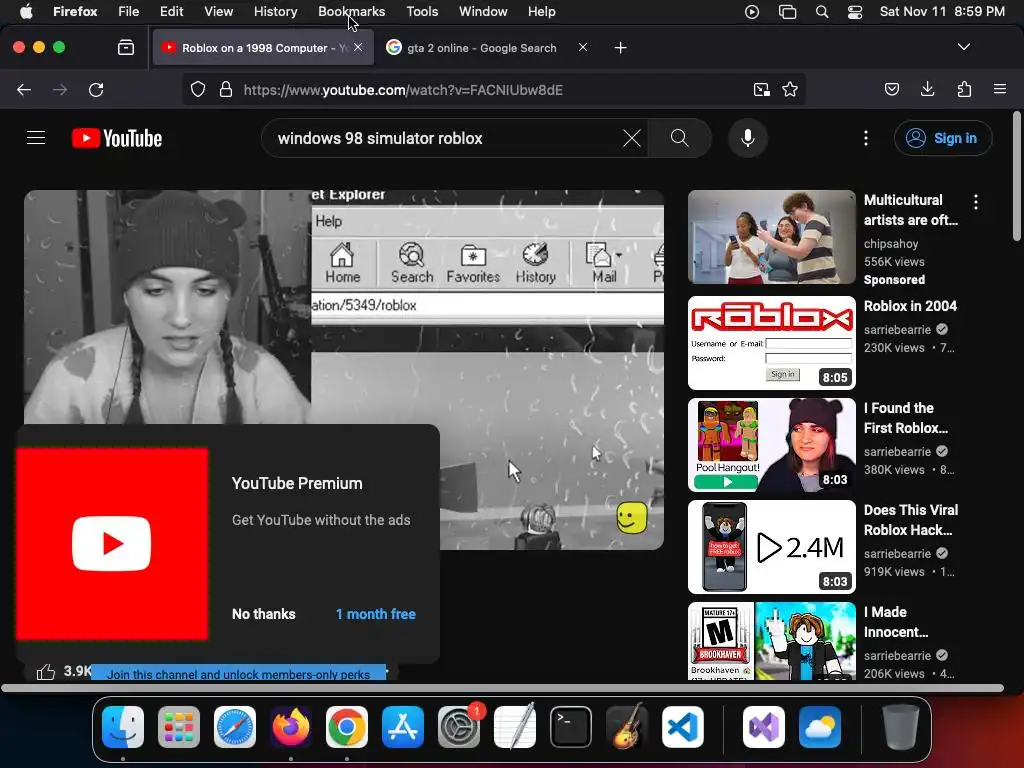
Task: Open options for Multicultural artists video
Action: click(x=976, y=202)
